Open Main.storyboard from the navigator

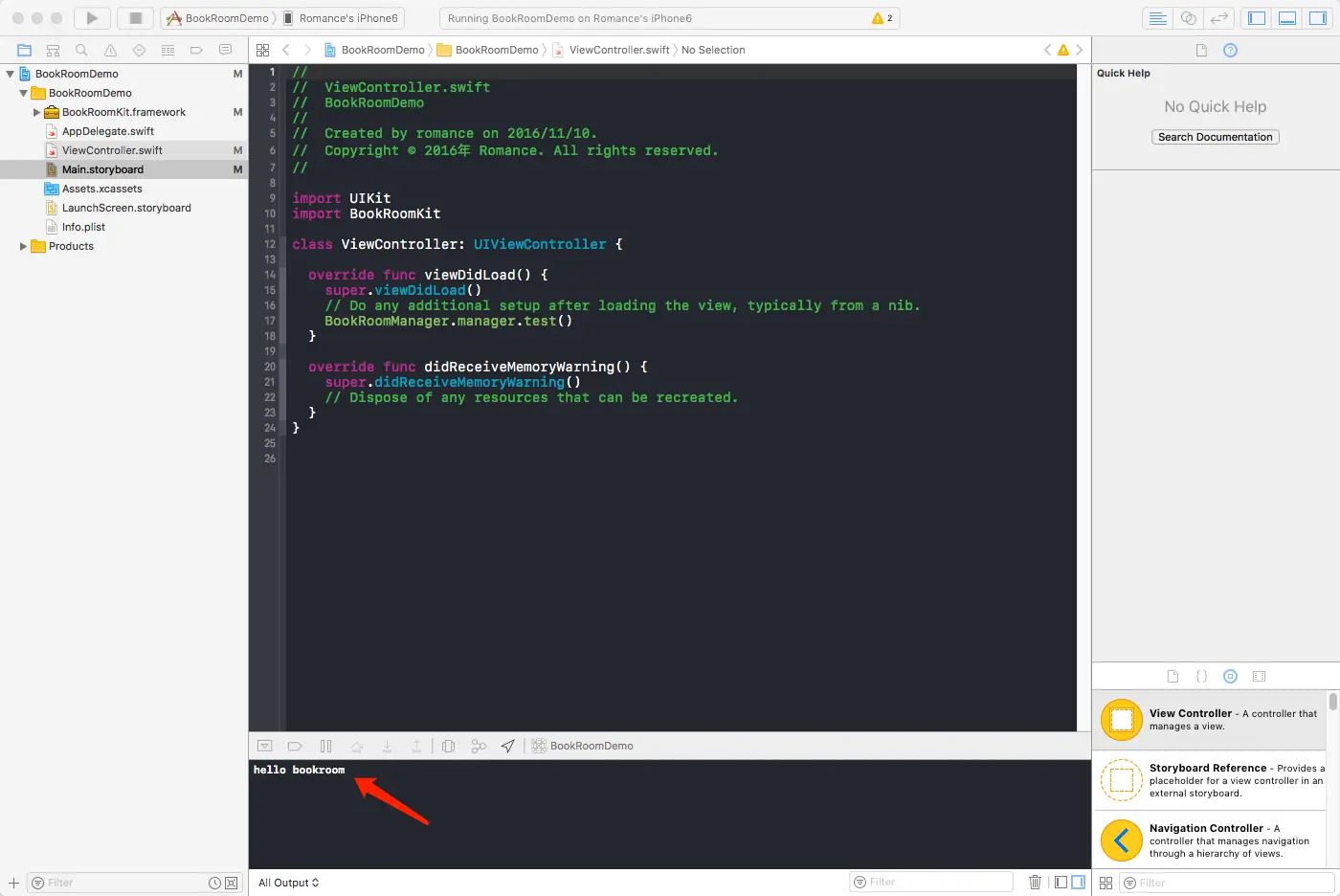click(102, 169)
